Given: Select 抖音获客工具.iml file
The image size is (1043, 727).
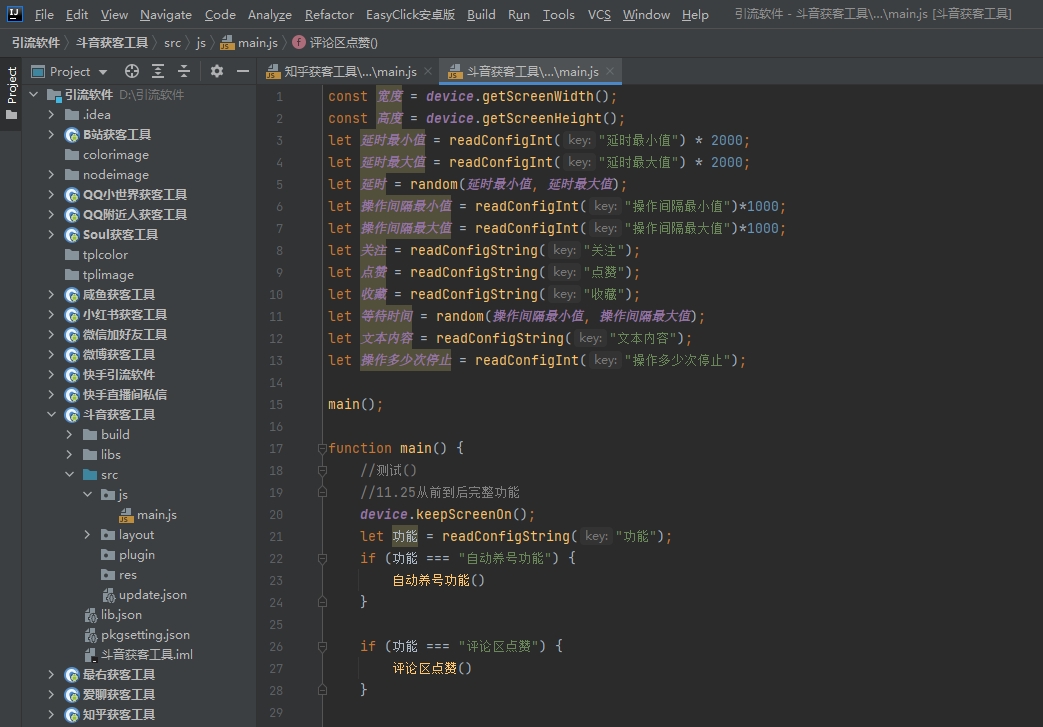Looking at the screenshot, I should [138, 654].
